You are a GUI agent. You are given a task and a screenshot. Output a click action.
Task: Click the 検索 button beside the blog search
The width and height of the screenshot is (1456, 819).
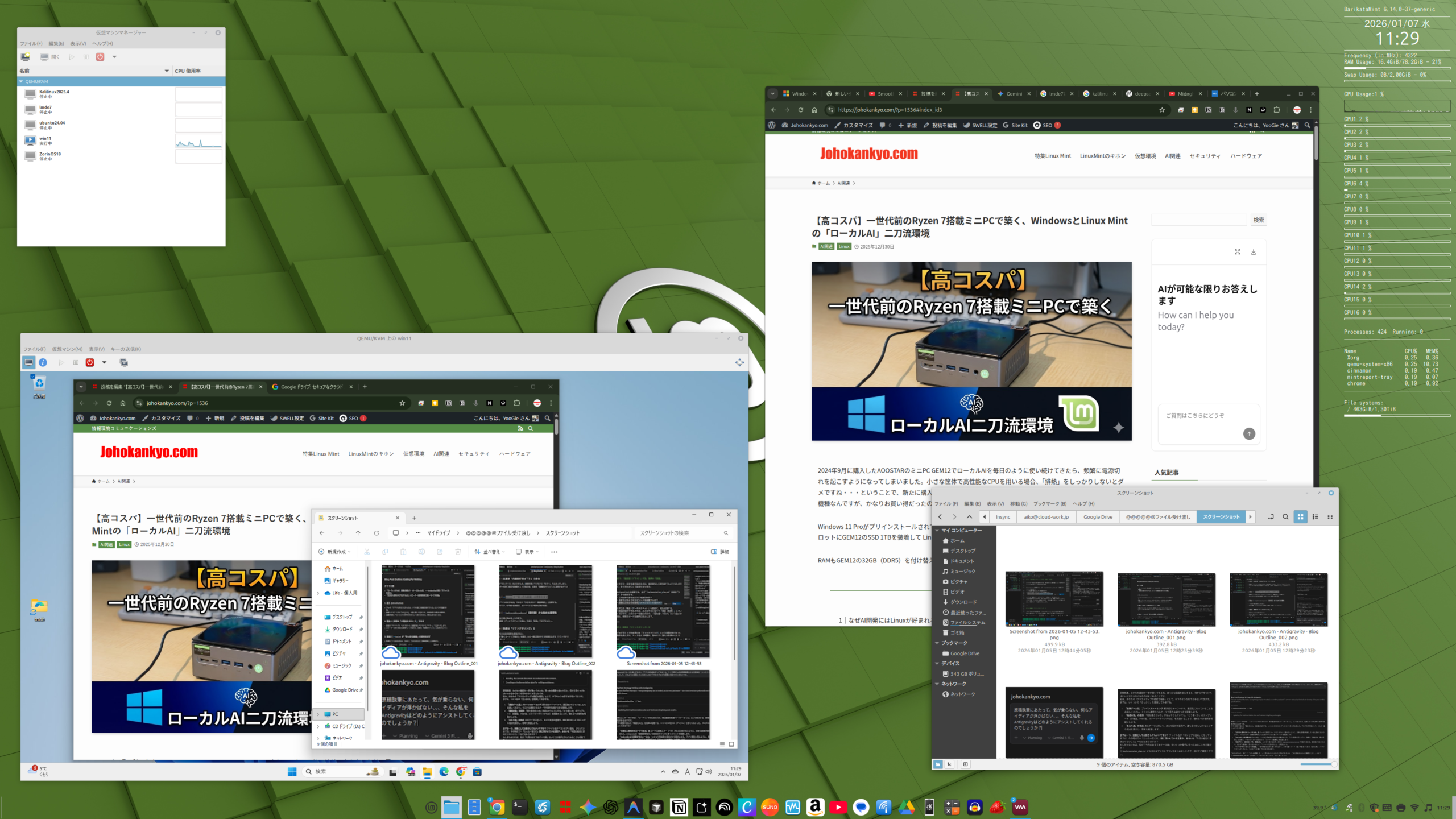click(1258, 220)
